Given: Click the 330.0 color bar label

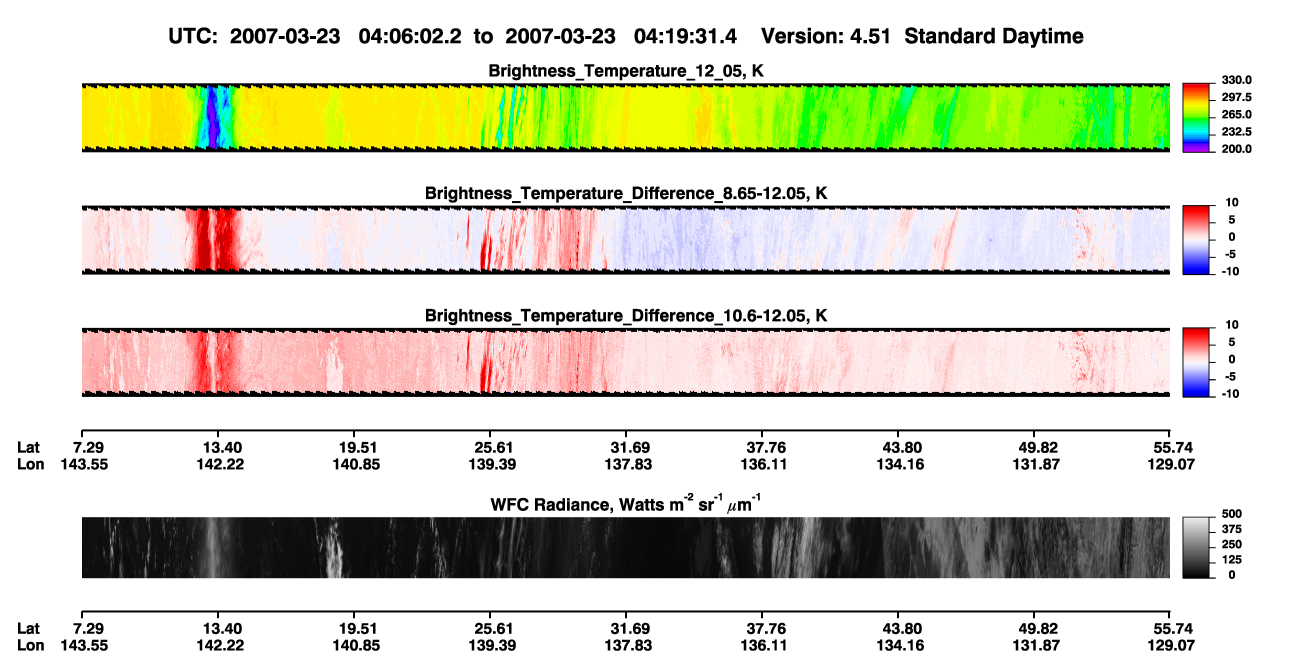Looking at the screenshot, I should pyautogui.click(x=1237, y=81).
